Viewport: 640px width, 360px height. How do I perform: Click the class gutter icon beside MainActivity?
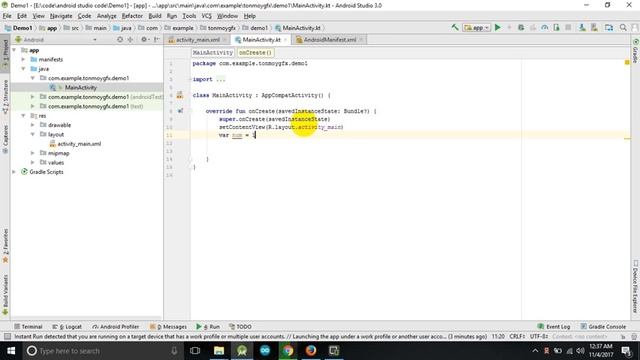pos(180,95)
